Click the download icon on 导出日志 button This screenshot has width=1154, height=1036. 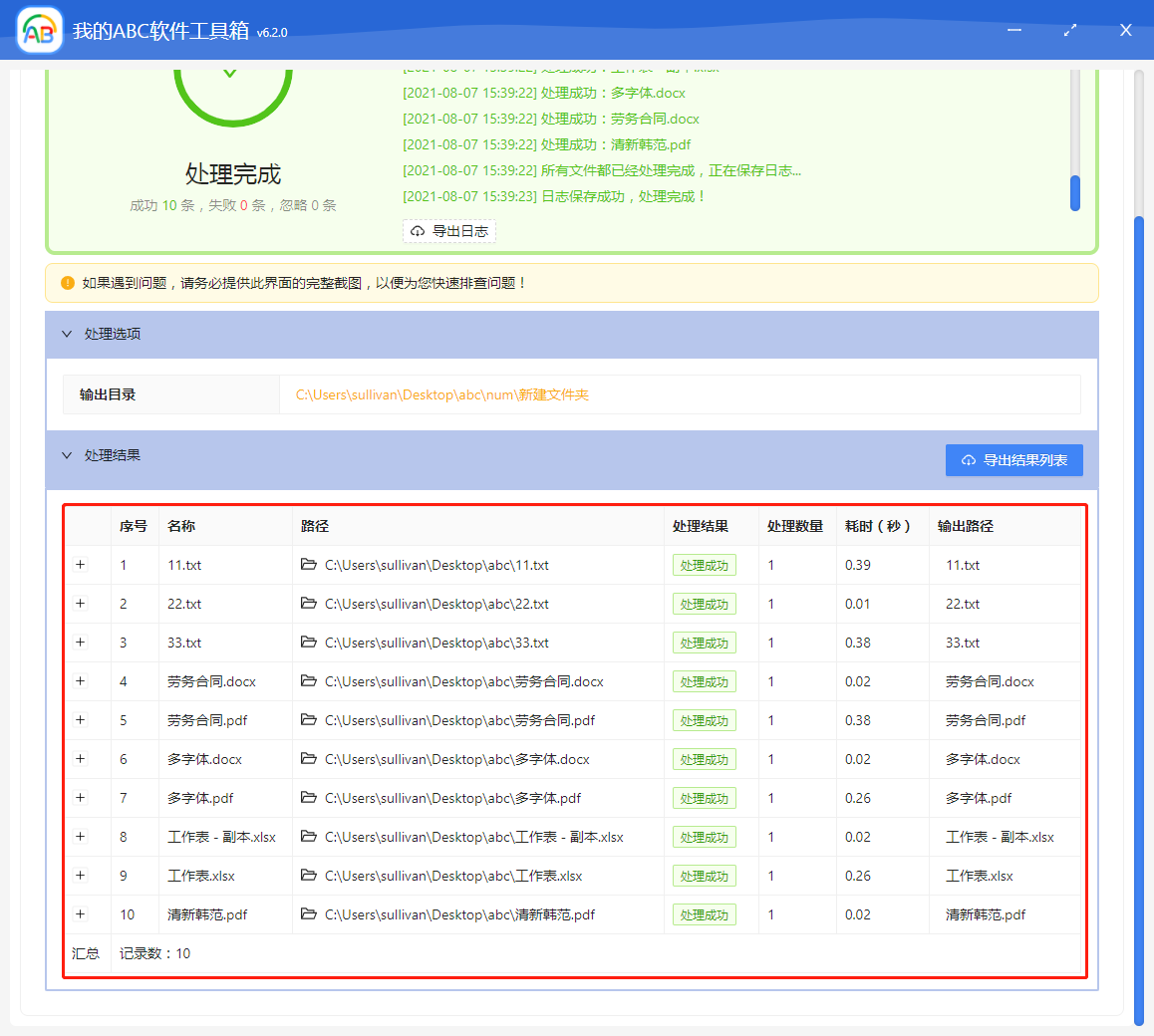[417, 230]
